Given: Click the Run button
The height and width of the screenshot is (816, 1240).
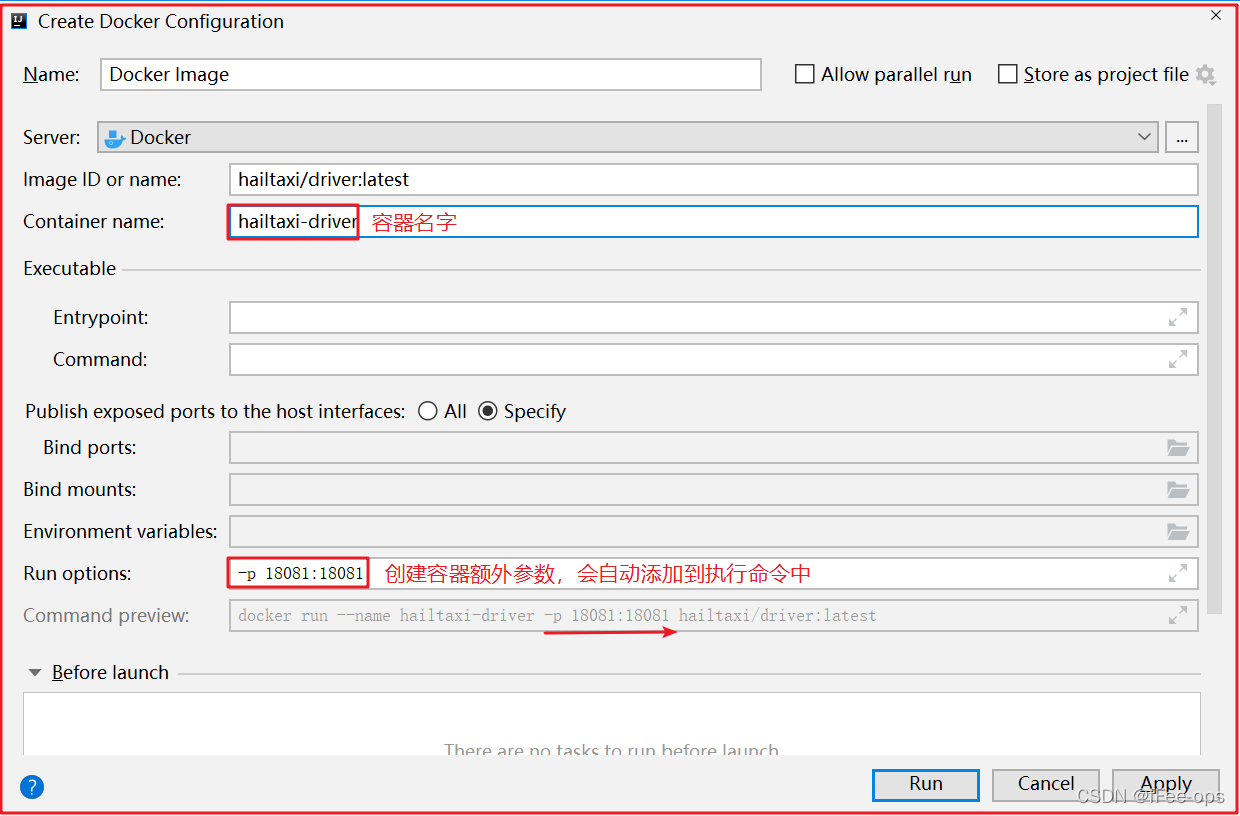Looking at the screenshot, I should (x=926, y=784).
